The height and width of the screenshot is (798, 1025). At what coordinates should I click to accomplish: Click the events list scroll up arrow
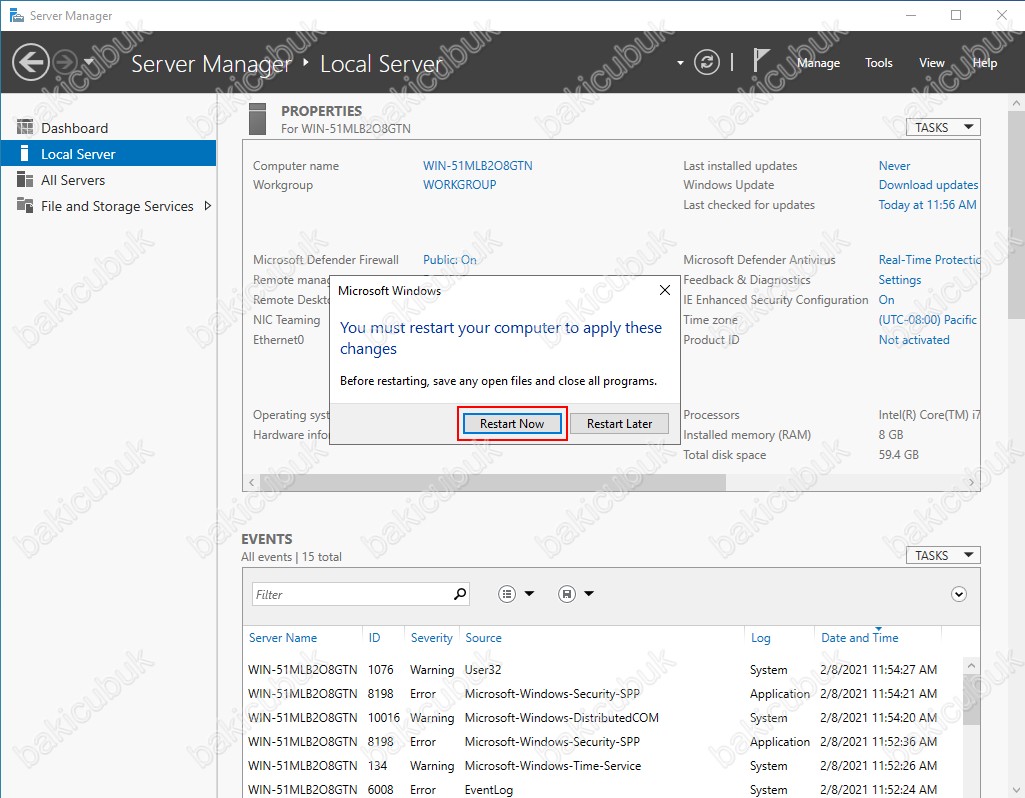971,665
